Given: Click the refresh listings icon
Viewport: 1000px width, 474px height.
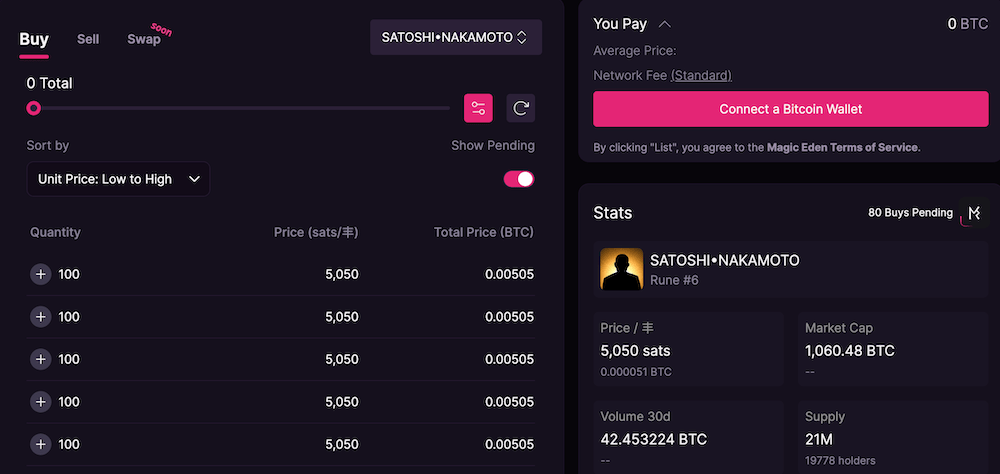Looking at the screenshot, I should [x=520, y=108].
